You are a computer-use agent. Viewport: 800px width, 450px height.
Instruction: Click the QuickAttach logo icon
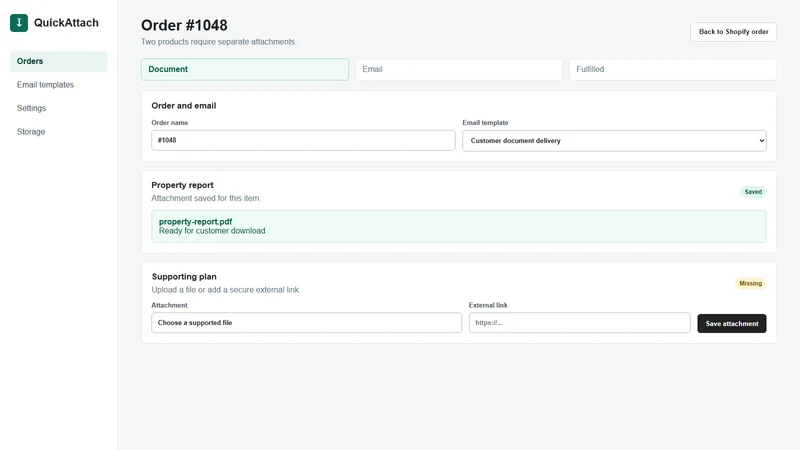click(19, 22)
